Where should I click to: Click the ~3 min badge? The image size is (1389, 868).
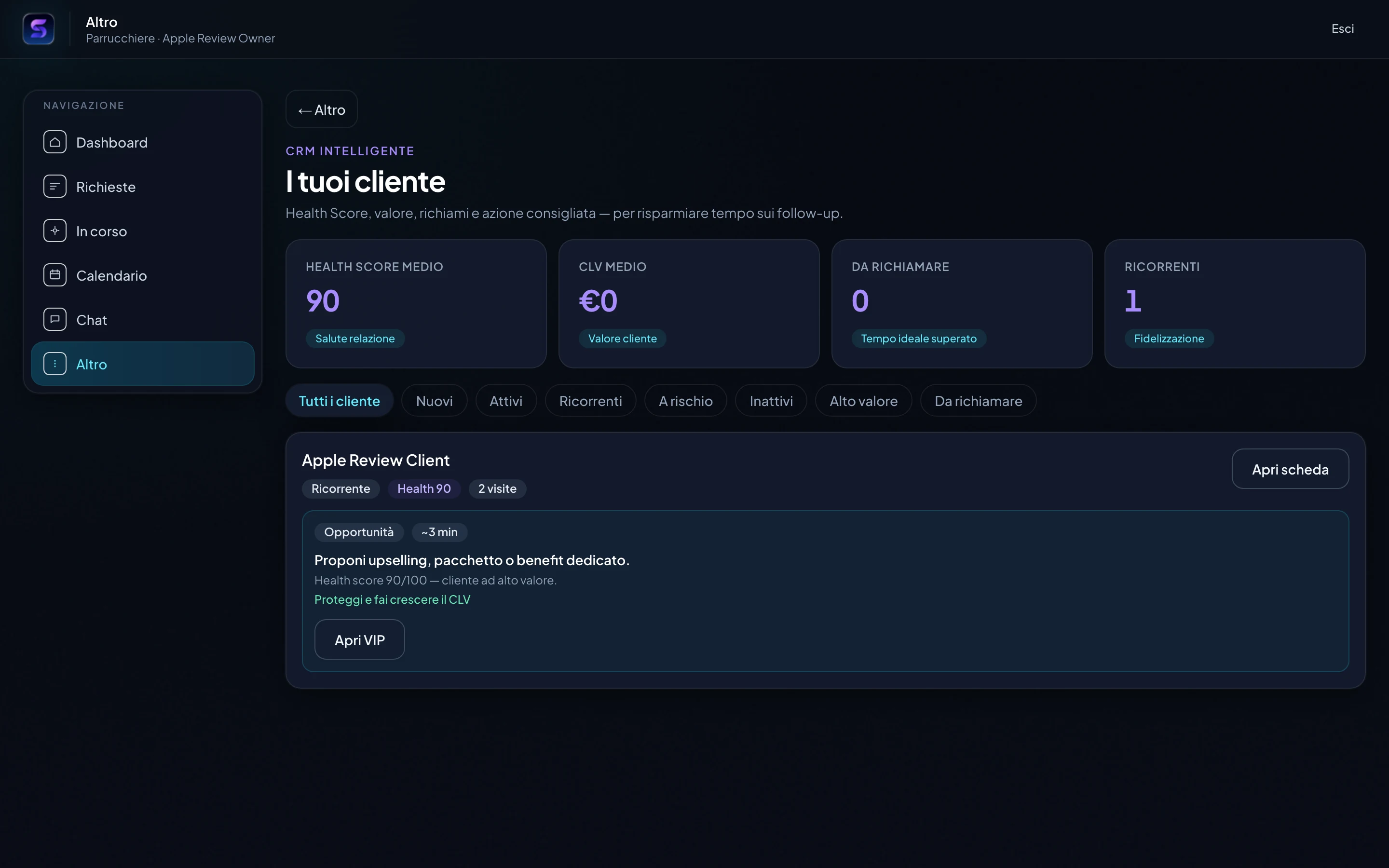[439, 532]
